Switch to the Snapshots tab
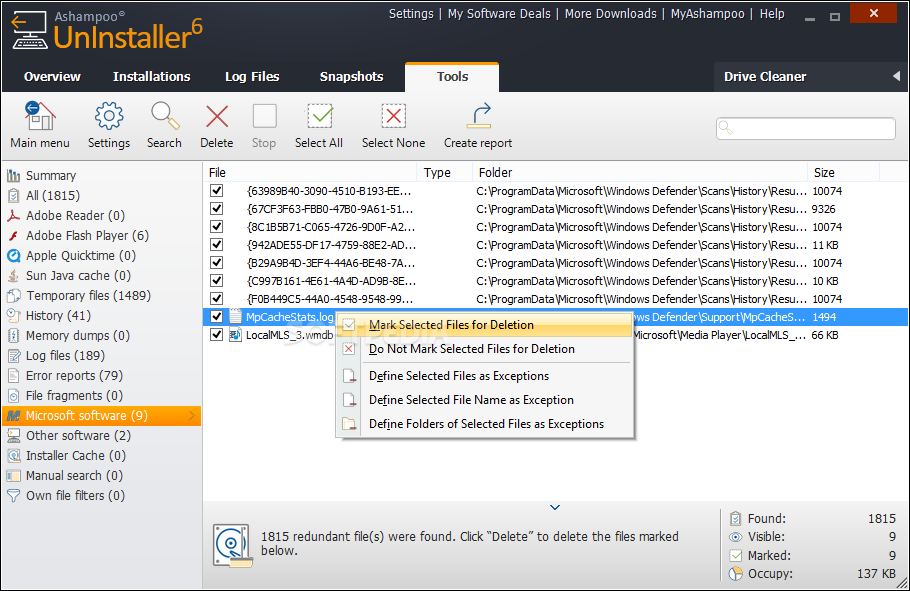910x591 pixels. [x=352, y=77]
